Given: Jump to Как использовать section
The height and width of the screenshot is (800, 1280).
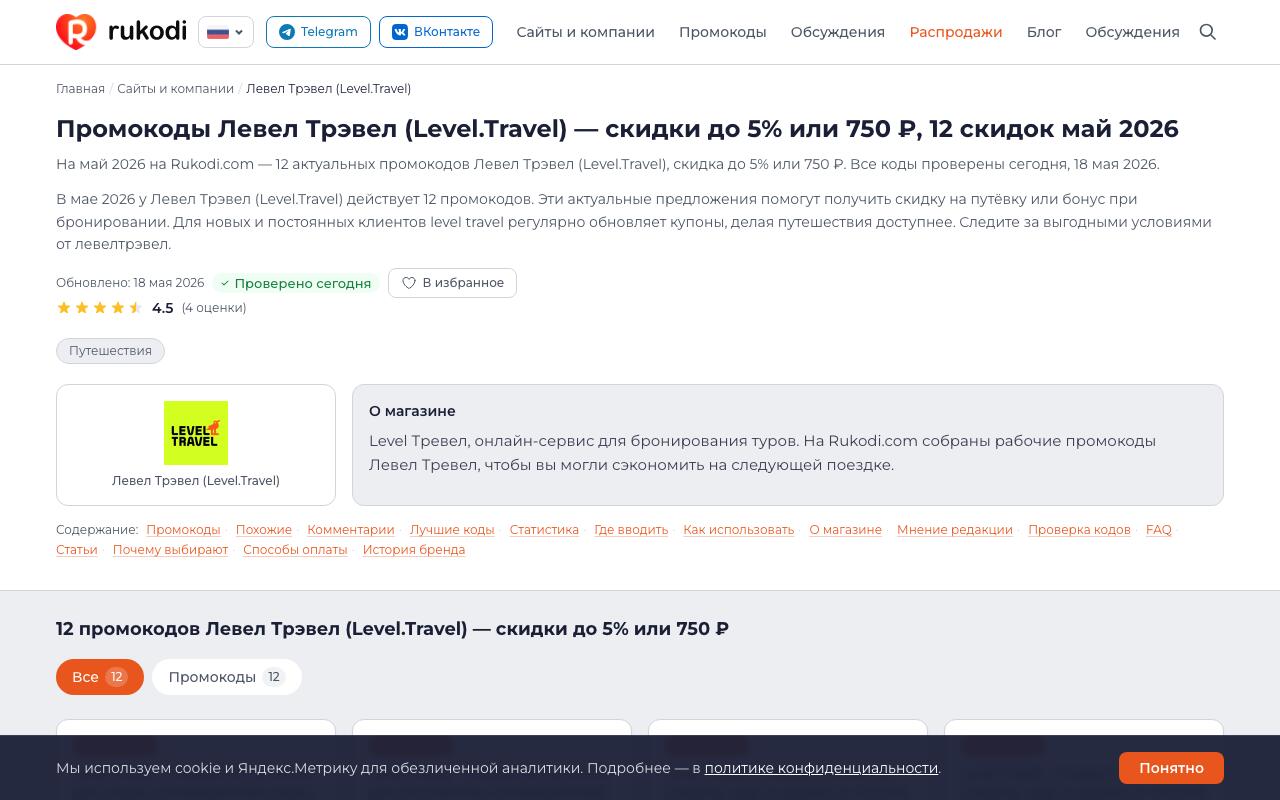Looking at the screenshot, I should click(739, 530).
